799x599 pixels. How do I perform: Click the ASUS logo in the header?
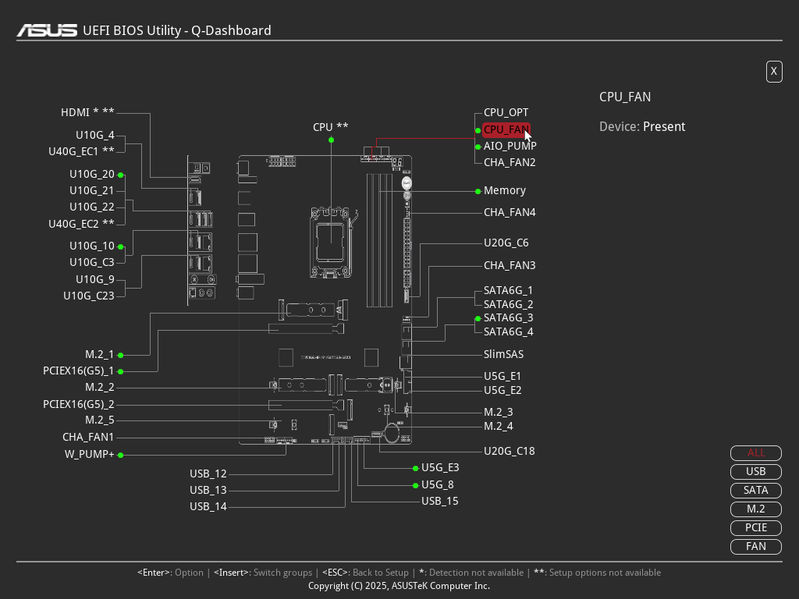pos(47,31)
